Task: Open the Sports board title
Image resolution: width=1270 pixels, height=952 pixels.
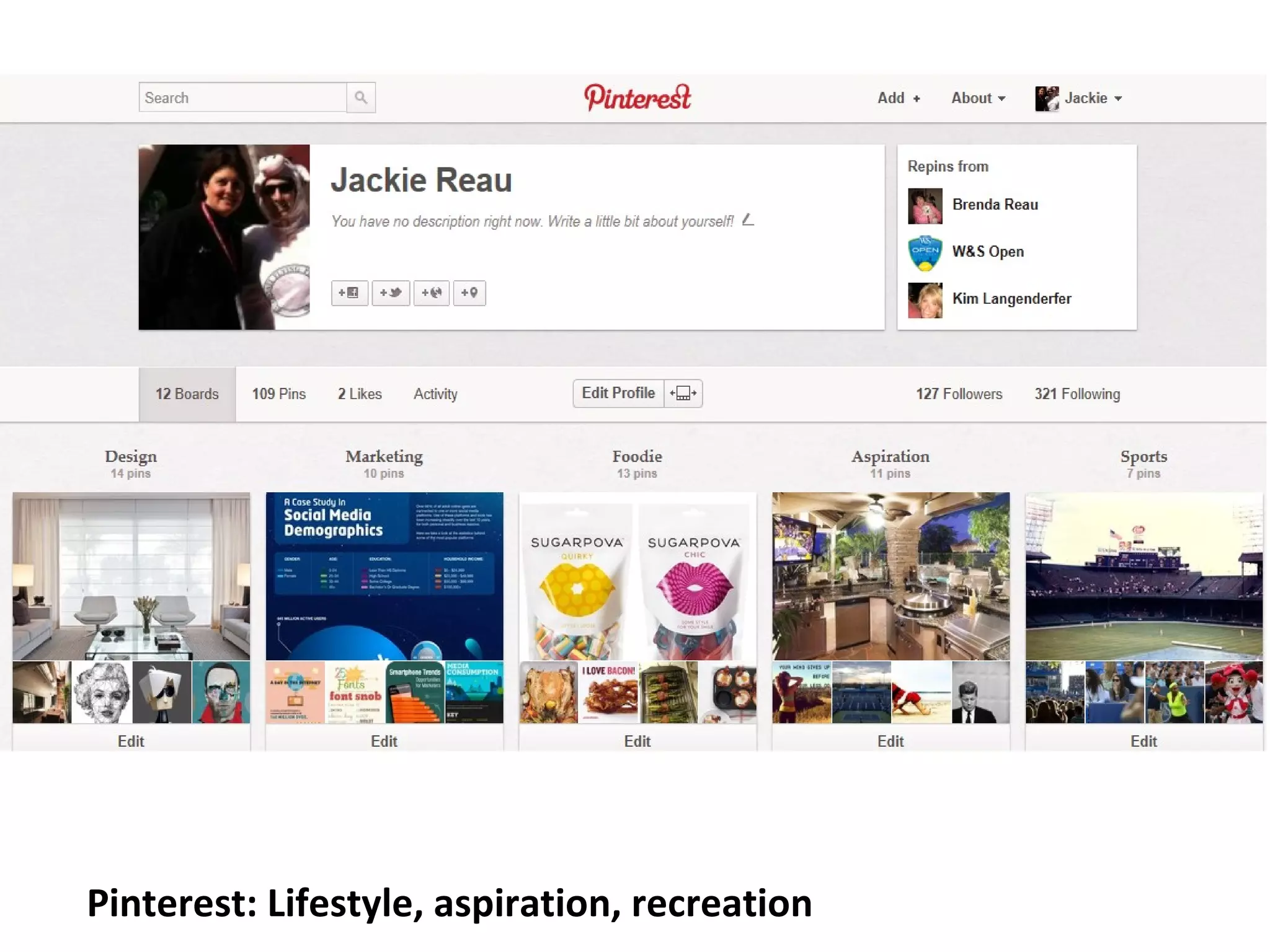Action: pos(1143,457)
